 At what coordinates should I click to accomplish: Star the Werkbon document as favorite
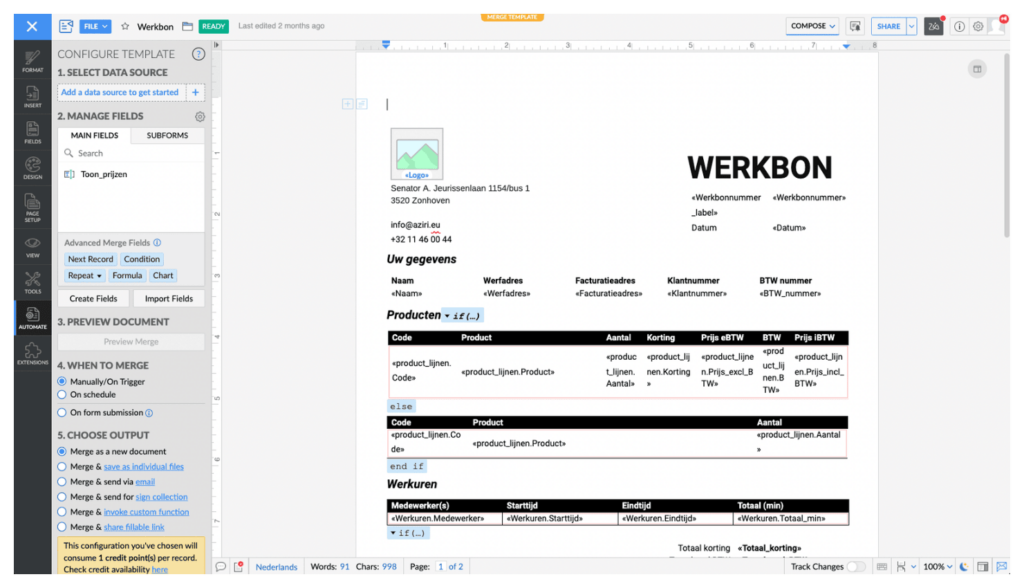click(x=125, y=26)
